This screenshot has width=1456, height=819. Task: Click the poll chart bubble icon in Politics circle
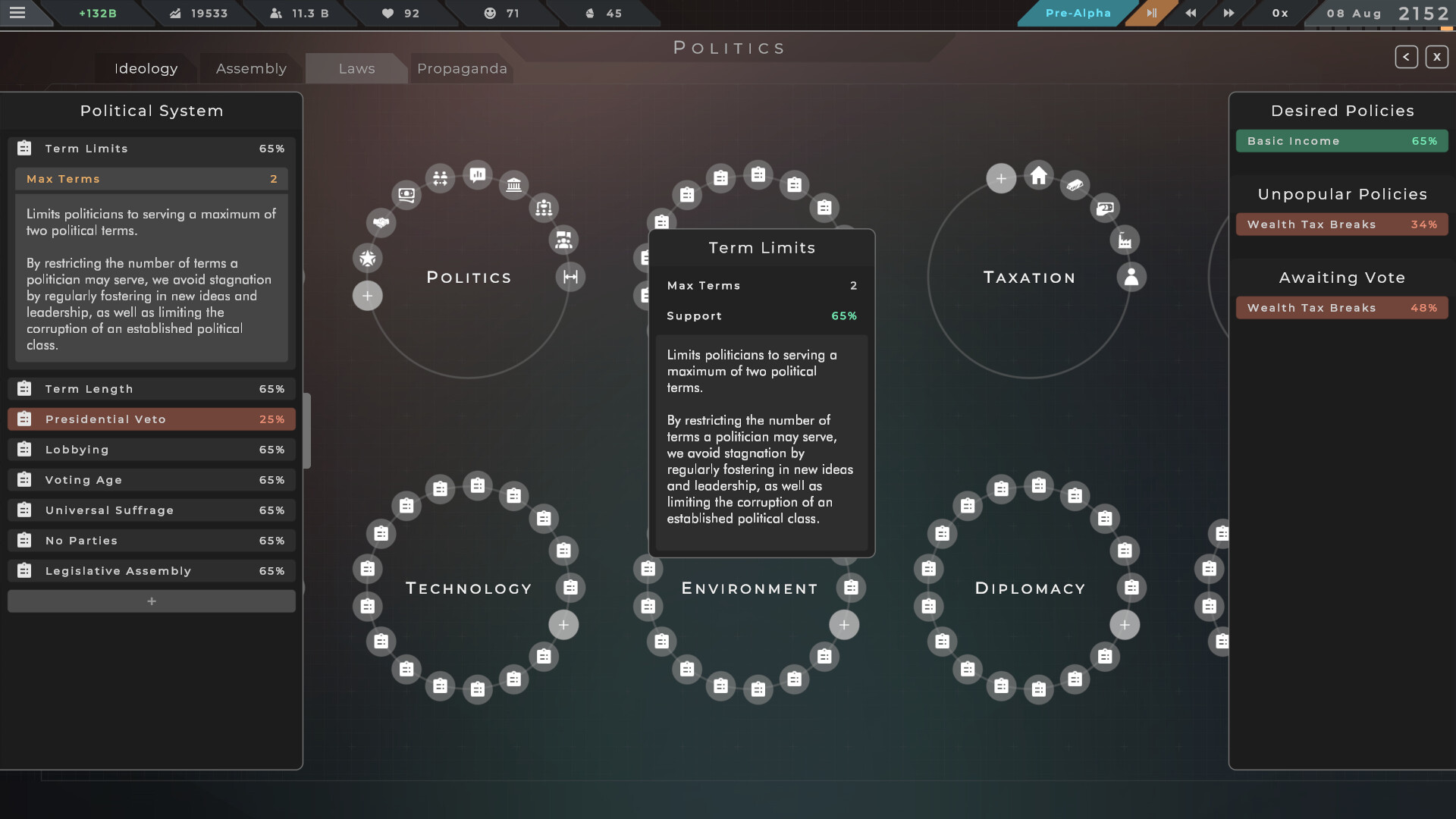click(x=477, y=175)
